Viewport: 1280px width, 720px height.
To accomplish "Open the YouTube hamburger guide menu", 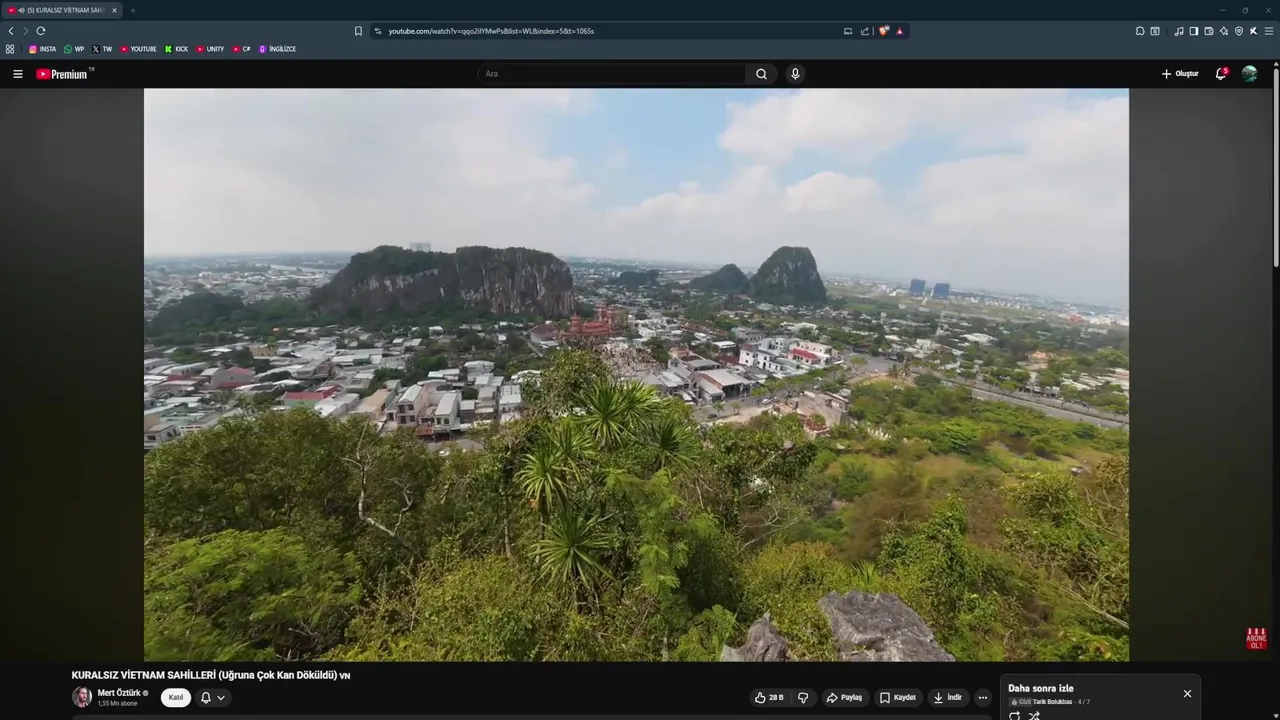I will tap(17, 74).
